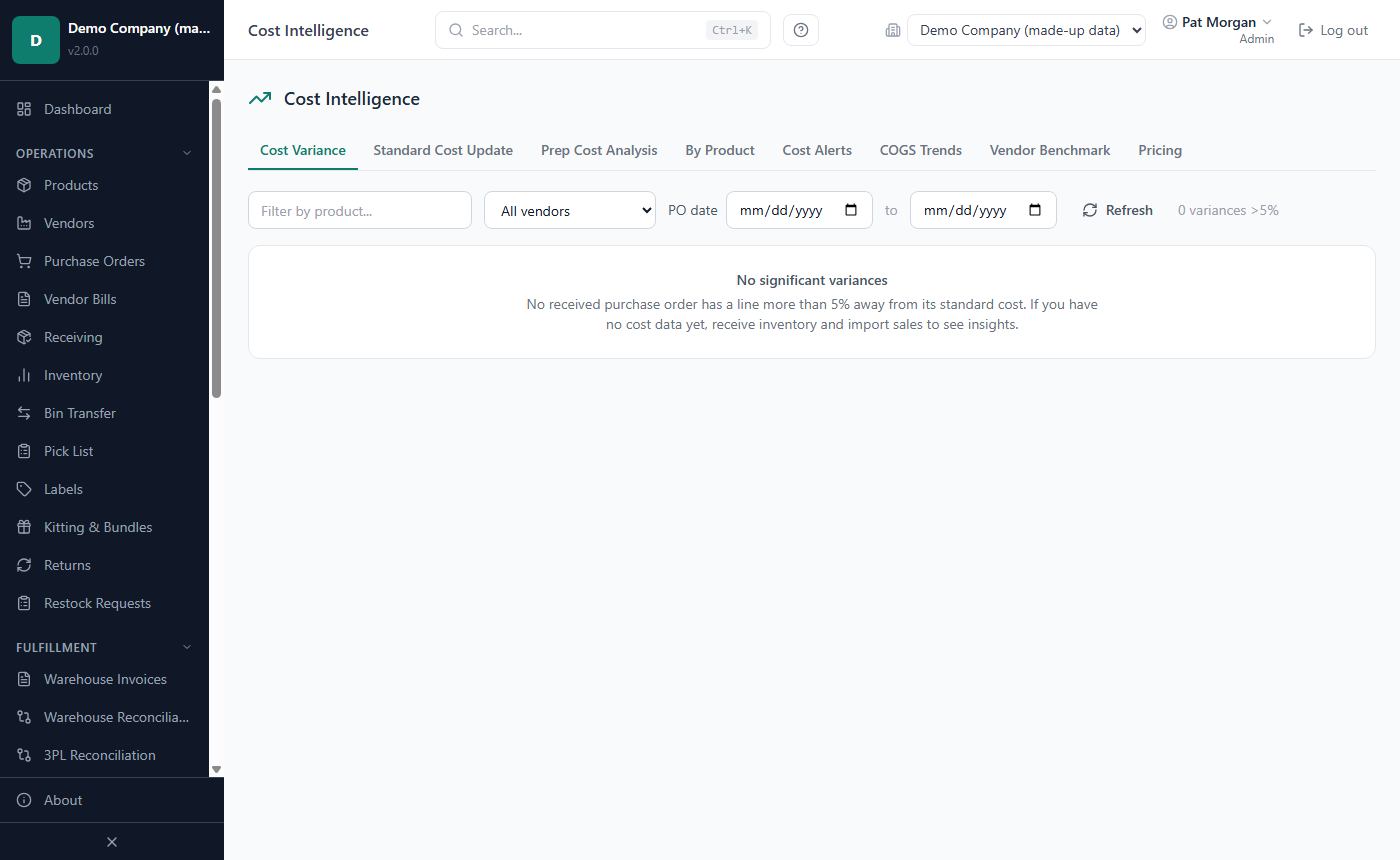
Task: Open the Vendor Benchmark tab
Action: click(1050, 150)
